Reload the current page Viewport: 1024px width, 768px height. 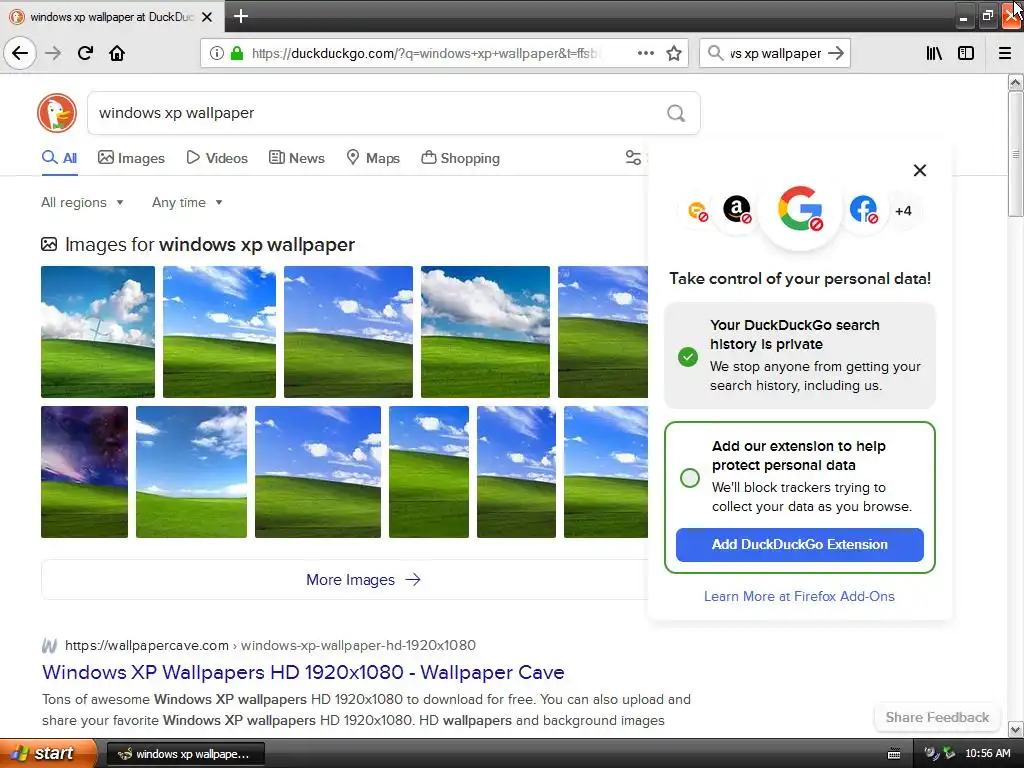point(85,53)
